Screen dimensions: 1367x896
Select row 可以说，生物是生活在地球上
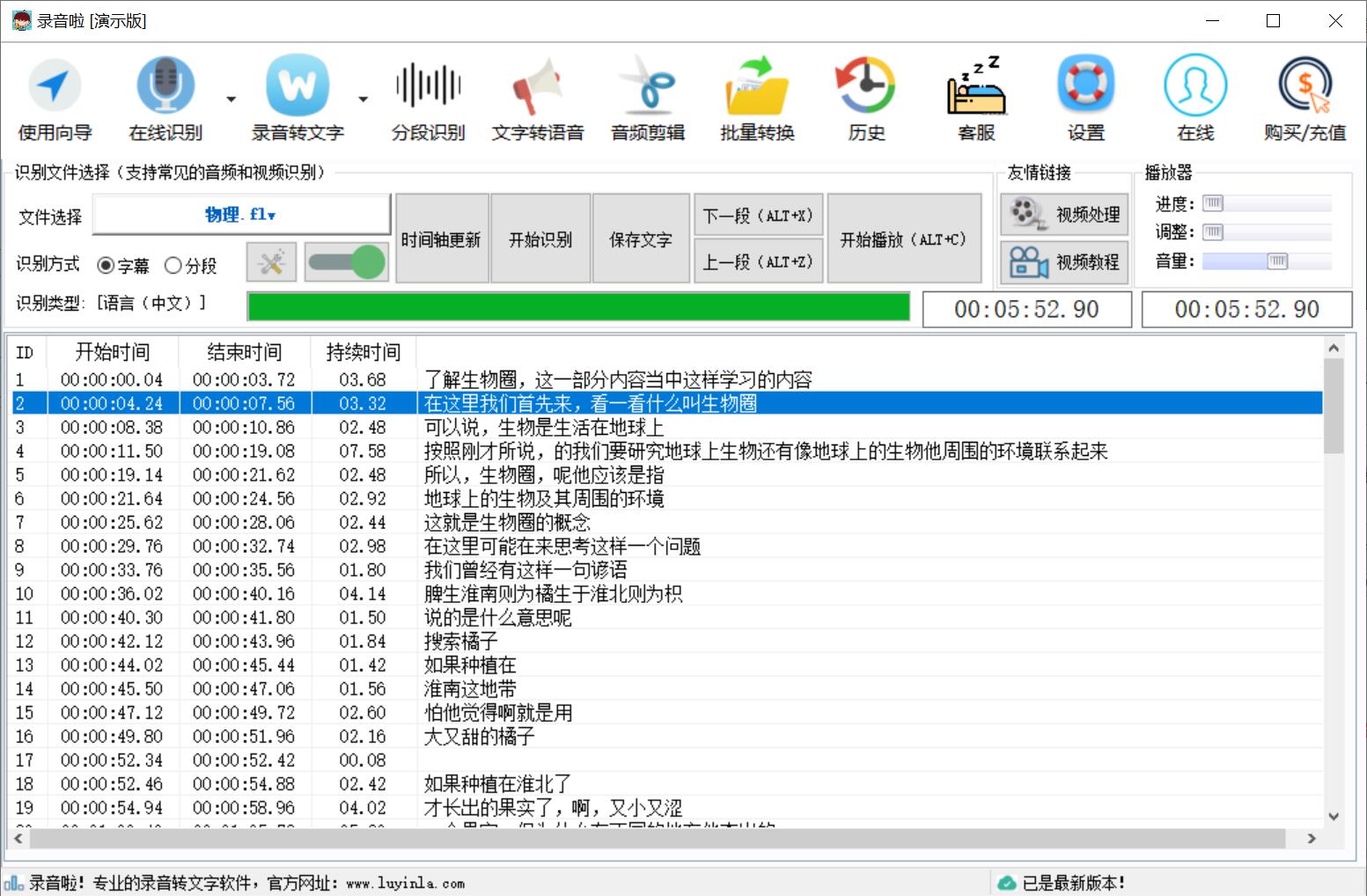[x=666, y=427]
